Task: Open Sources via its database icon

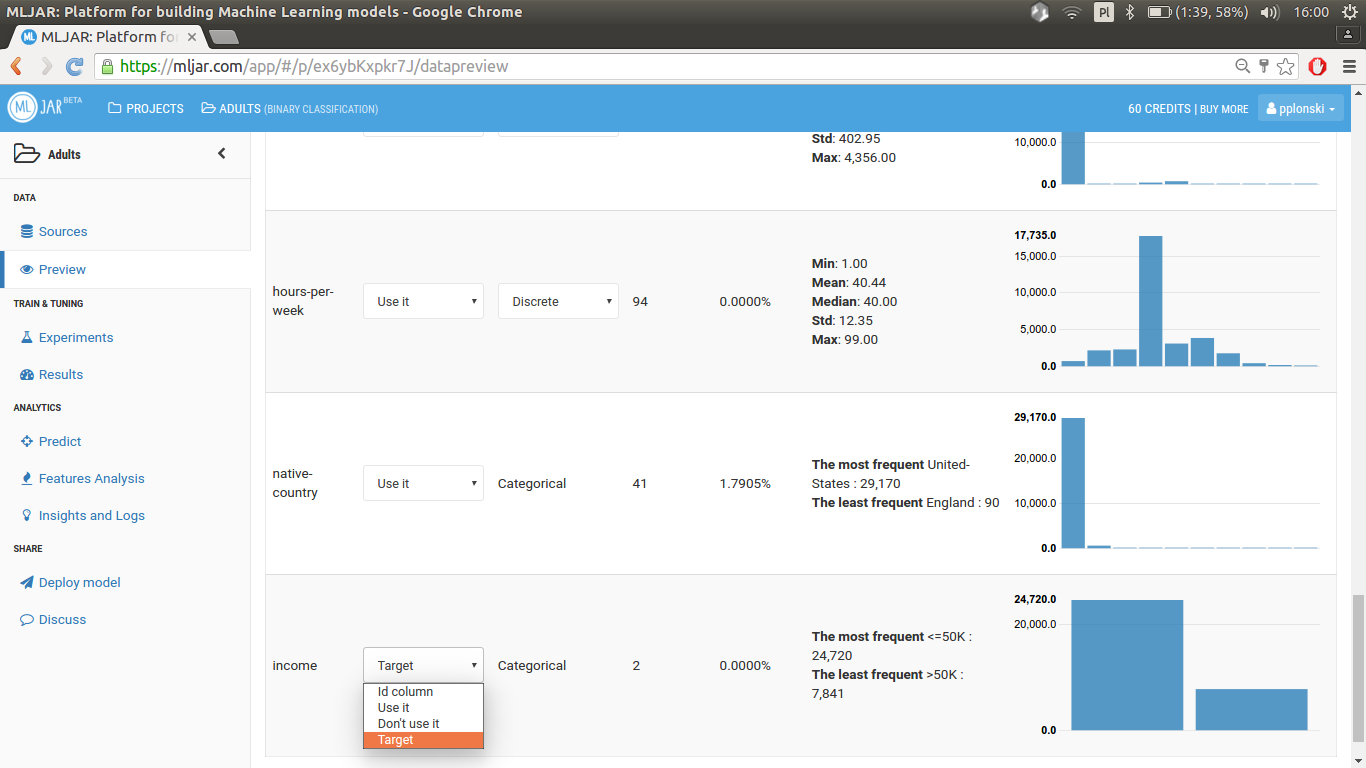Action: [x=27, y=231]
